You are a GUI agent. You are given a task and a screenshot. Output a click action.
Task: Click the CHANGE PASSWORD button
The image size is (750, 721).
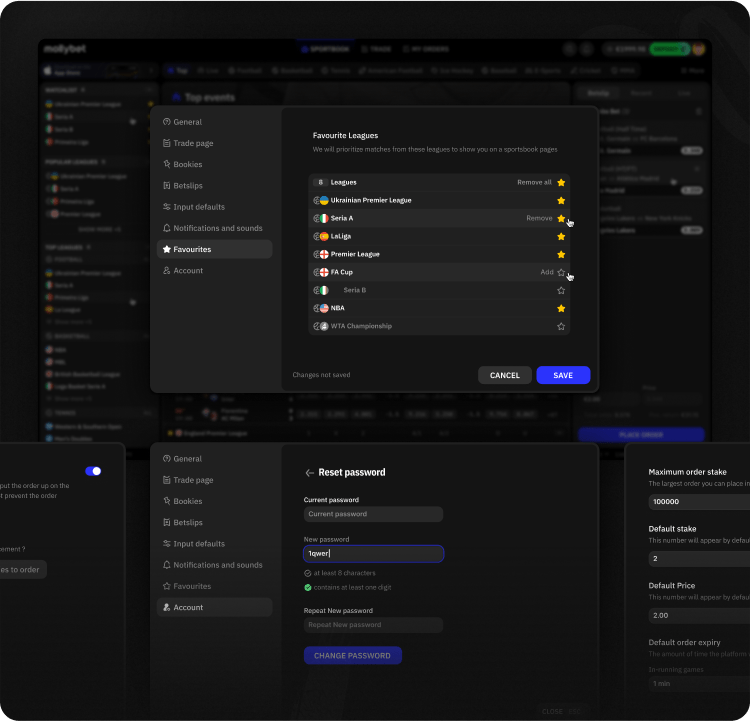click(x=352, y=656)
